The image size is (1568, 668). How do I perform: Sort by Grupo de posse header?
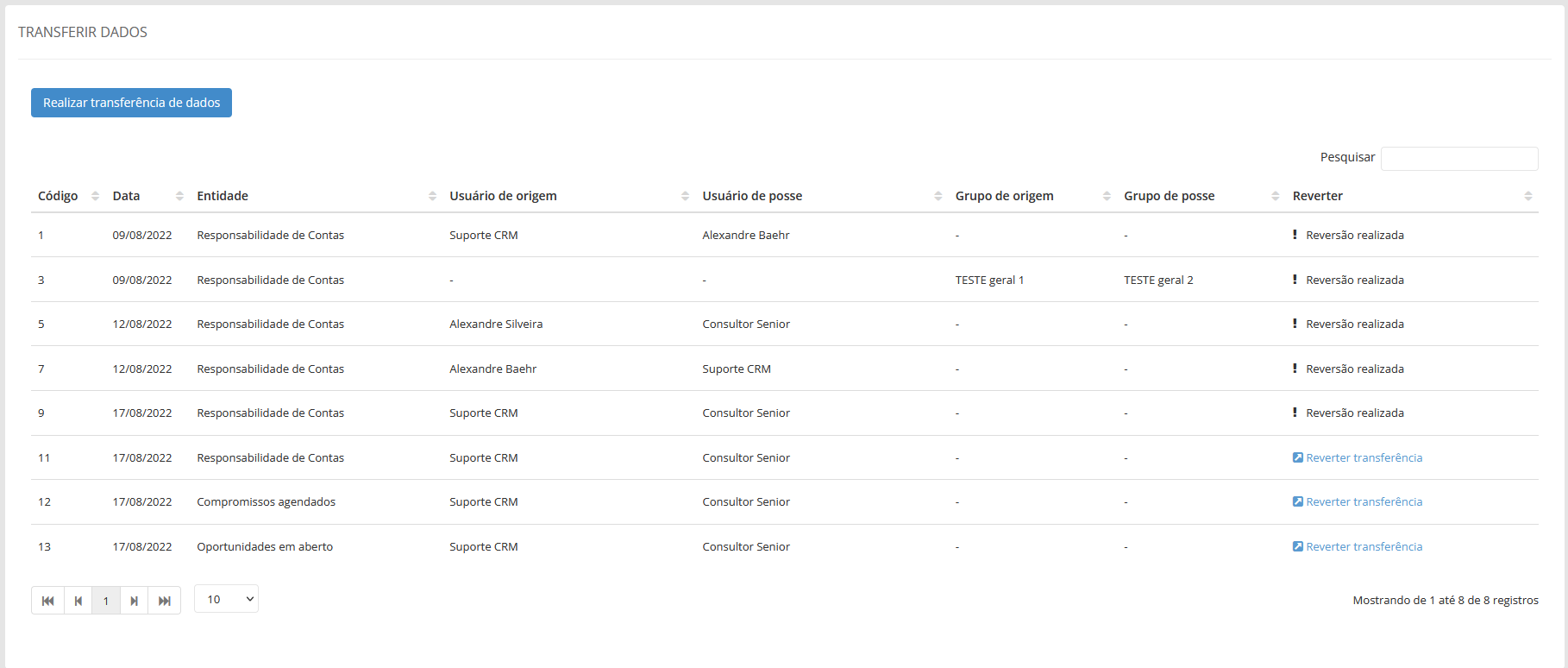coord(1169,196)
